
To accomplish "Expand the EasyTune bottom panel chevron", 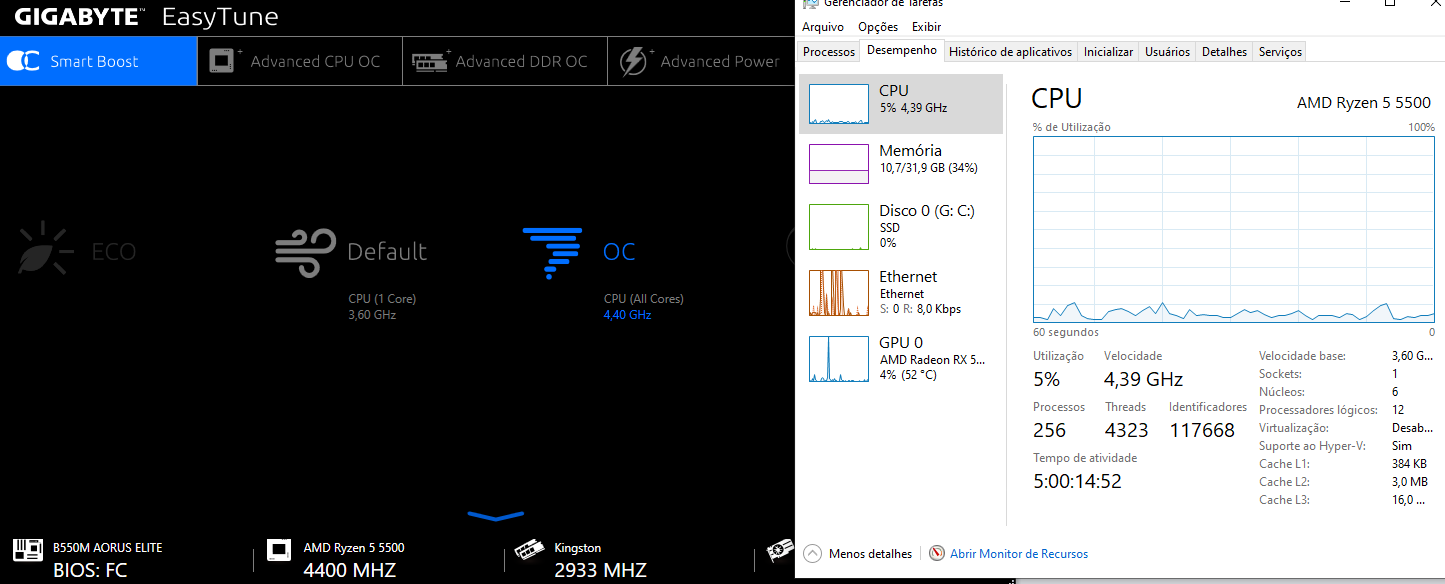I will tap(496, 516).
